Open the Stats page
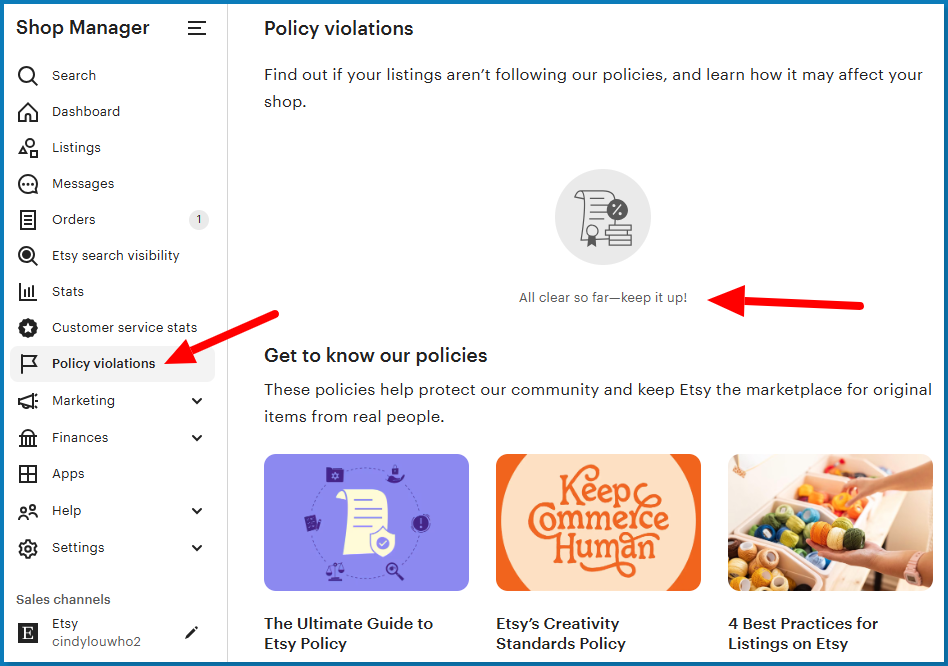The width and height of the screenshot is (948, 666). (68, 291)
